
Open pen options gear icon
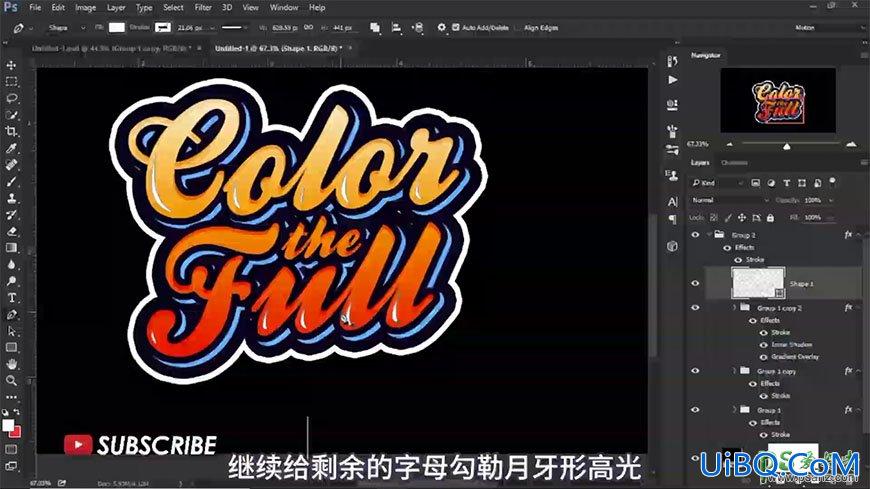[442, 27]
